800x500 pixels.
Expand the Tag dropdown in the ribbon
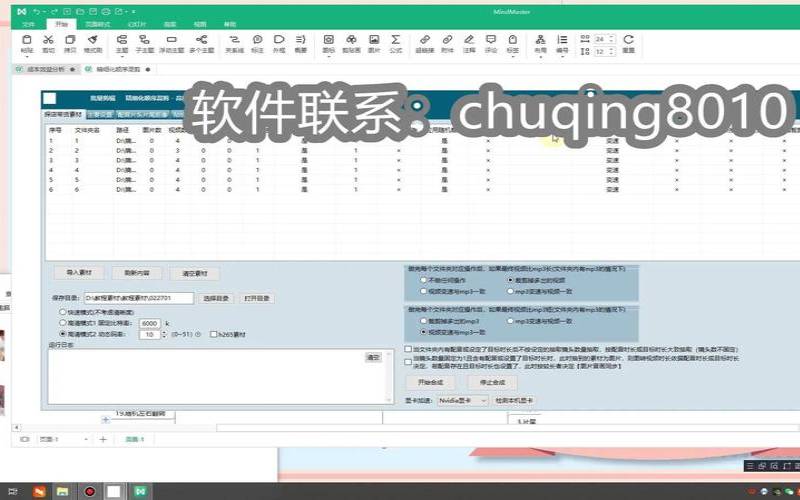pos(513,57)
